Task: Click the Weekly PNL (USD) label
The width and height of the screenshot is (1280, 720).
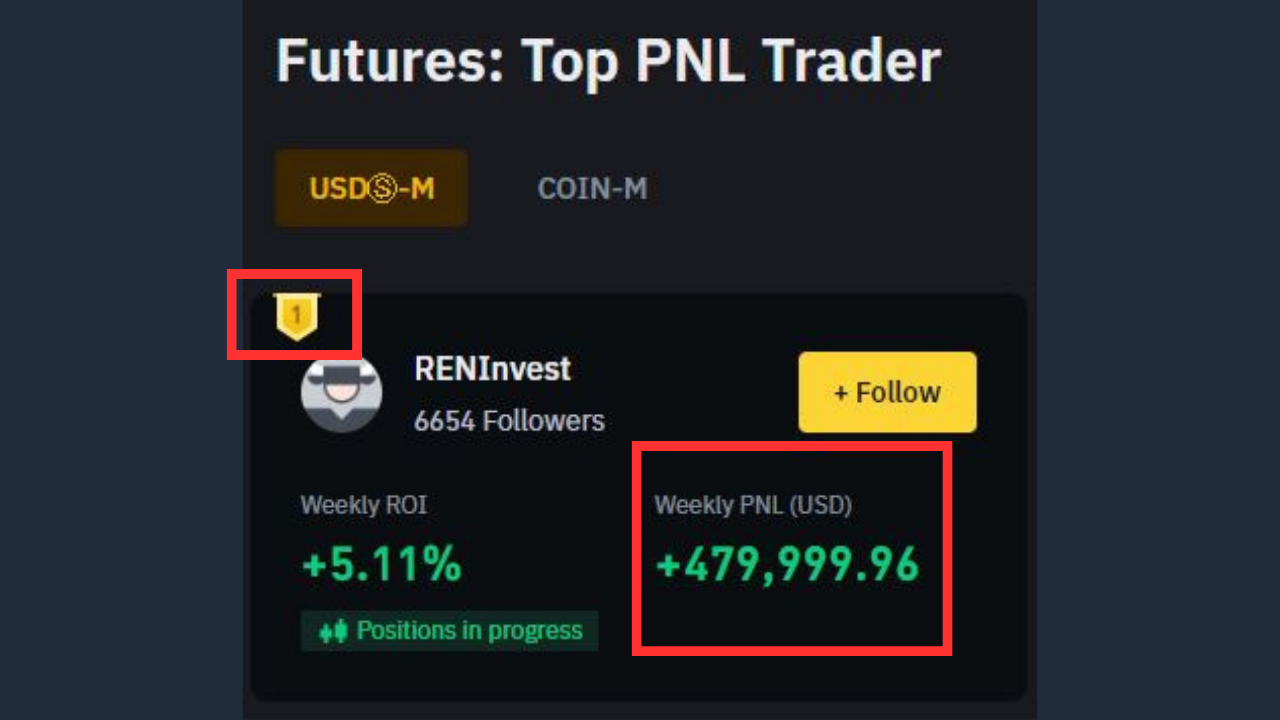Action: [x=753, y=506]
